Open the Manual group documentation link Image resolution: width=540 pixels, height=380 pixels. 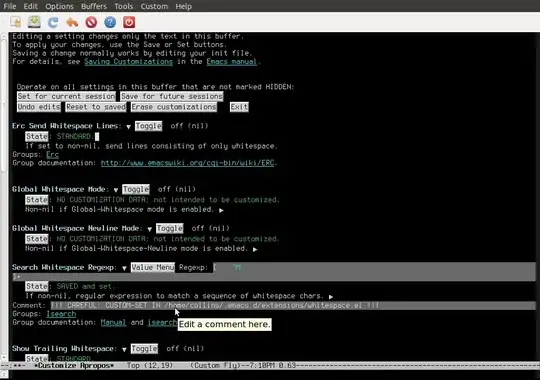[x=113, y=322]
